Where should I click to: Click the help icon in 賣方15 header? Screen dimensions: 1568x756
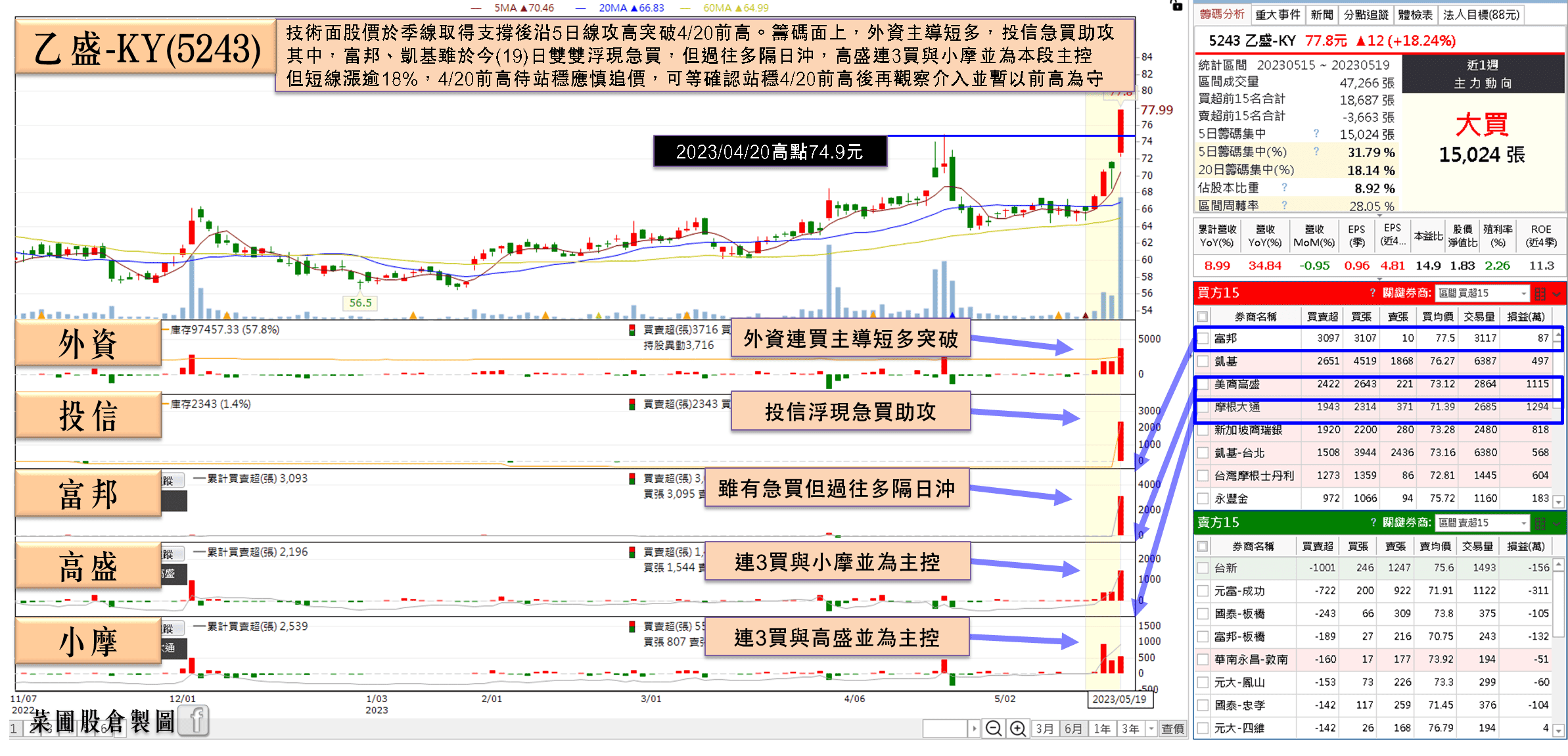1372,522
